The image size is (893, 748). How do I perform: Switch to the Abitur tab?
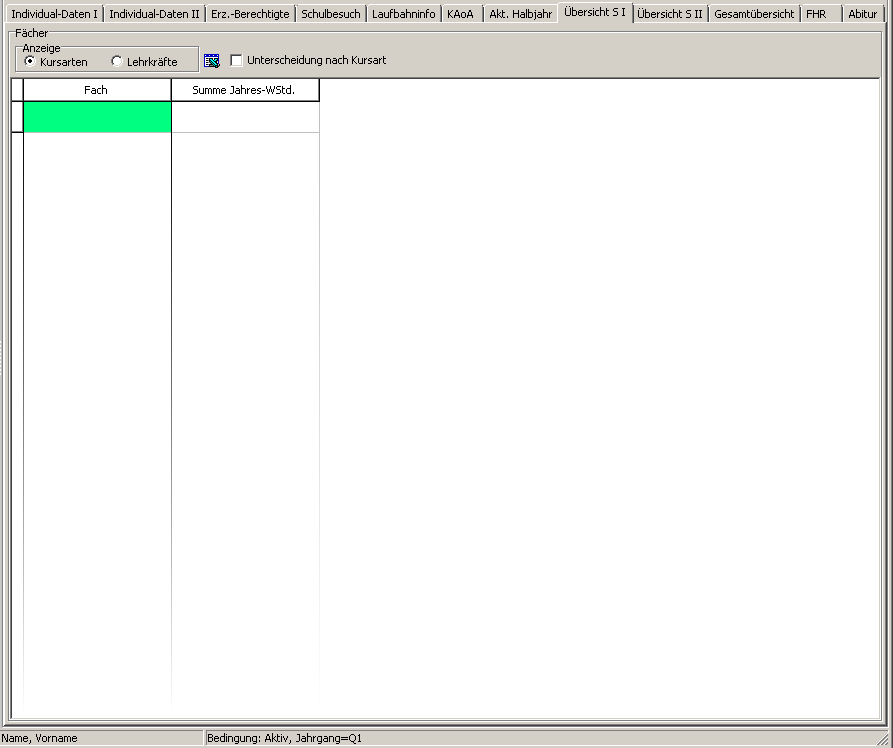click(x=862, y=14)
